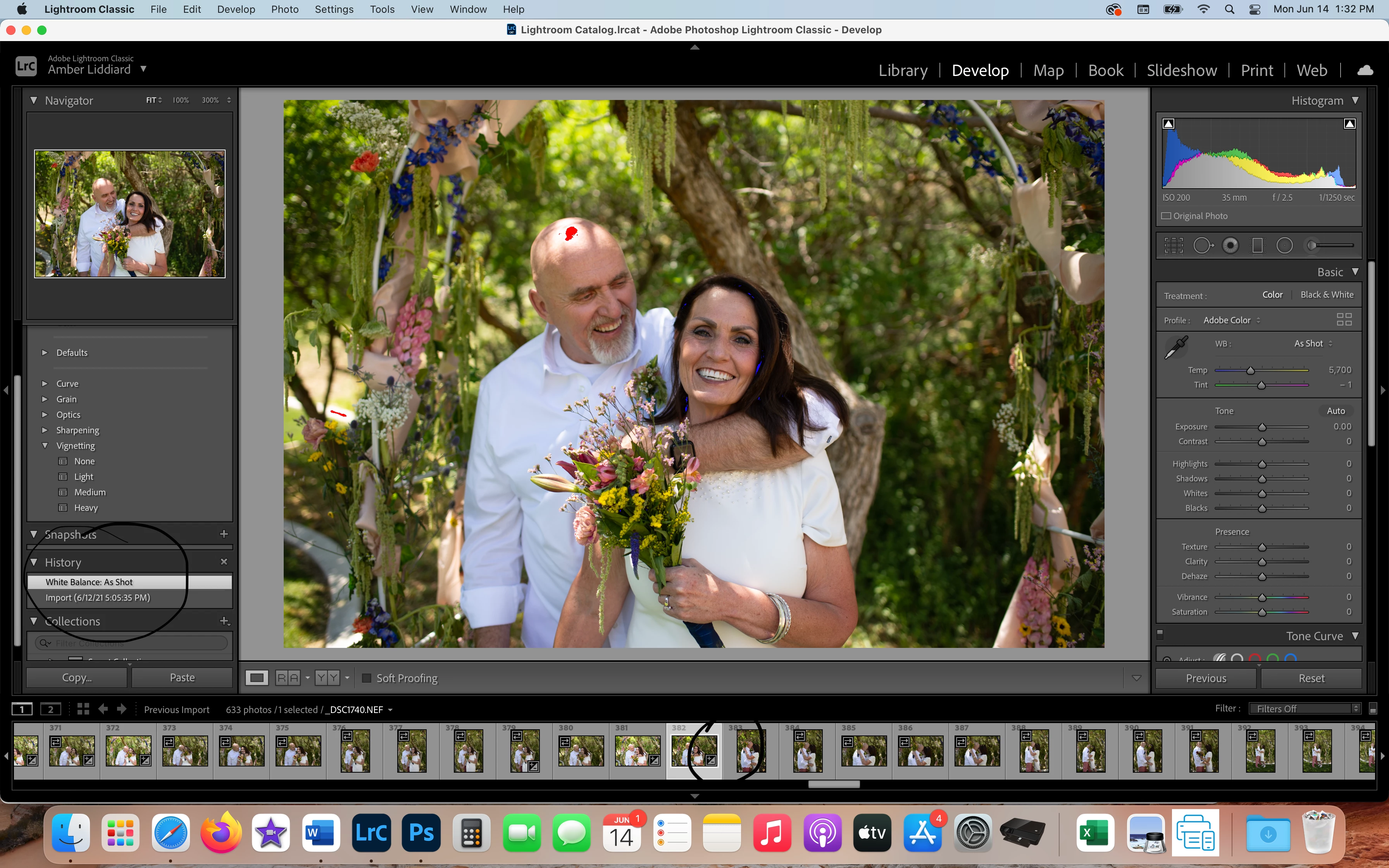The image size is (1389, 868).
Task: Check the Original Photo box
Action: [x=1166, y=216]
